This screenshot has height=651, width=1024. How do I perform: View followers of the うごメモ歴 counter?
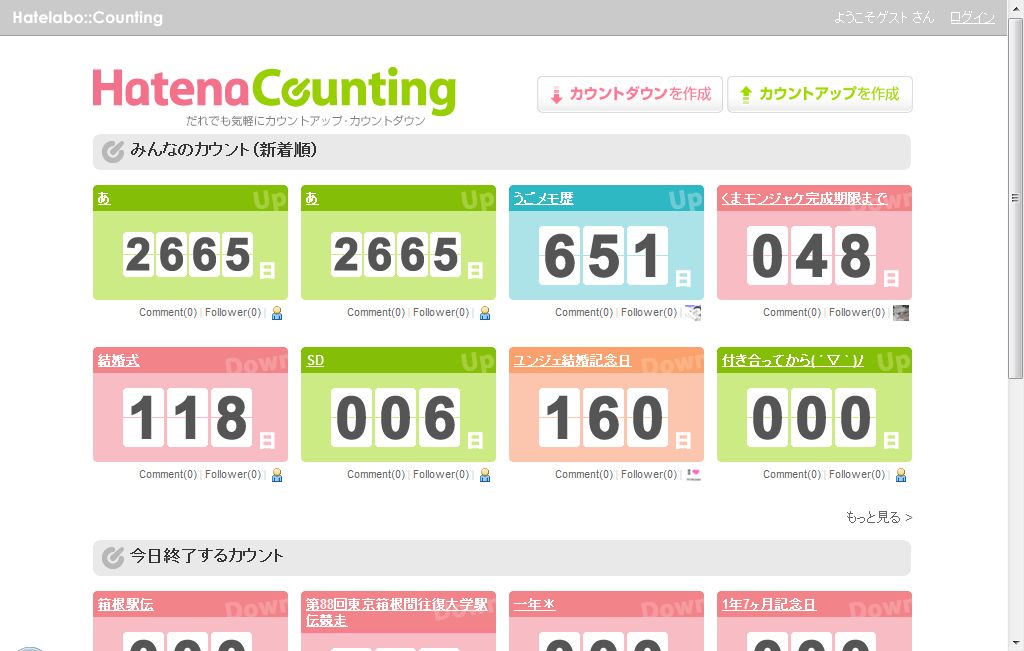click(x=649, y=312)
